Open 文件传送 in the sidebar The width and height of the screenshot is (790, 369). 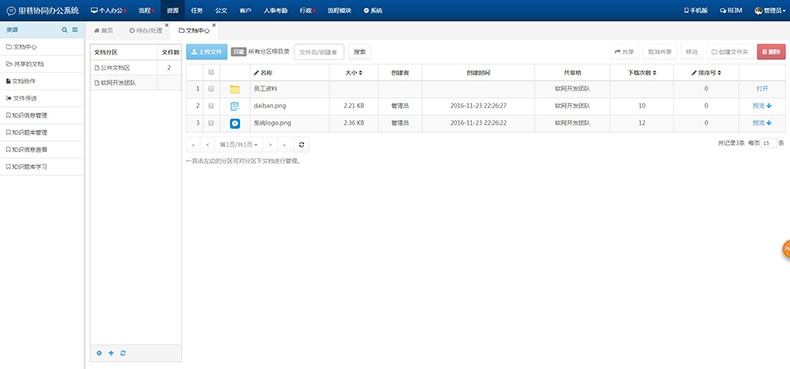[x=42, y=98]
